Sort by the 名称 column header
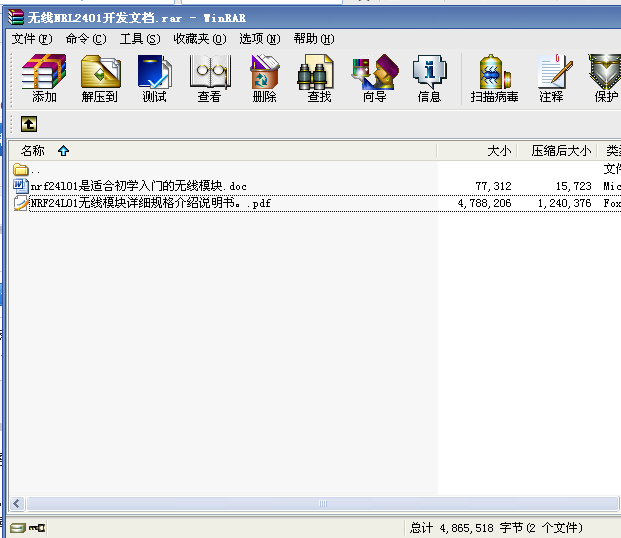This screenshot has width=621, height=538. (x=223, y=151)
